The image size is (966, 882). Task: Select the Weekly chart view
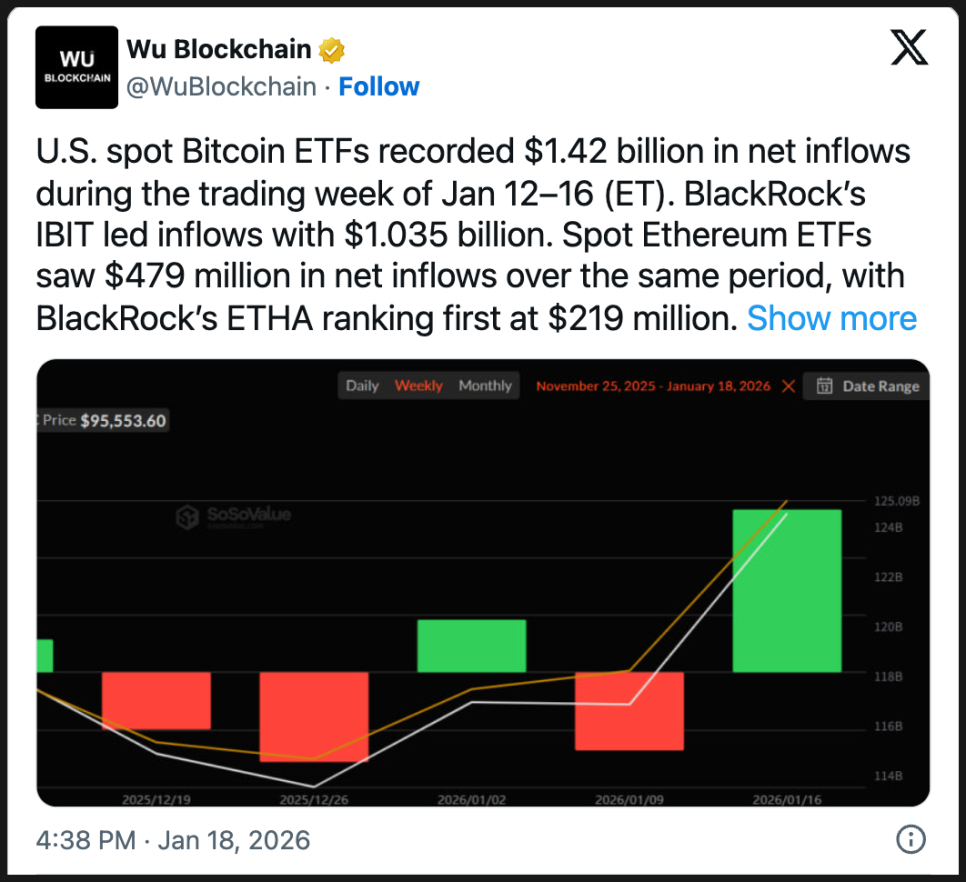[x=418, y=386]
